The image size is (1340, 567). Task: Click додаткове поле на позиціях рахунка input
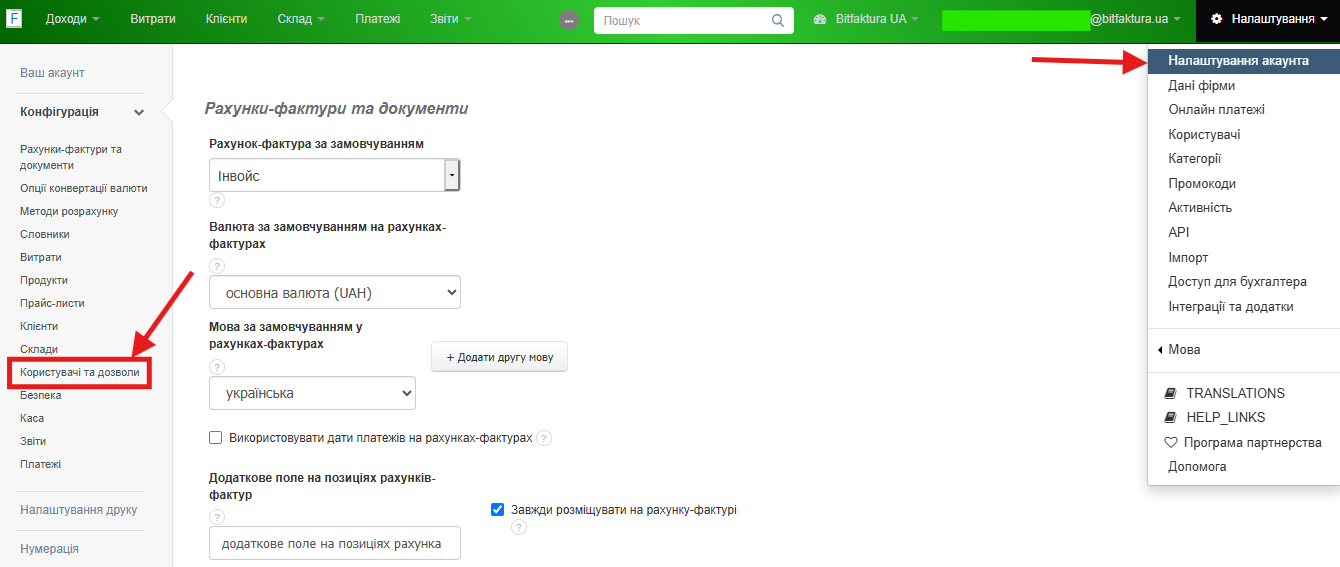click(335, 544)
